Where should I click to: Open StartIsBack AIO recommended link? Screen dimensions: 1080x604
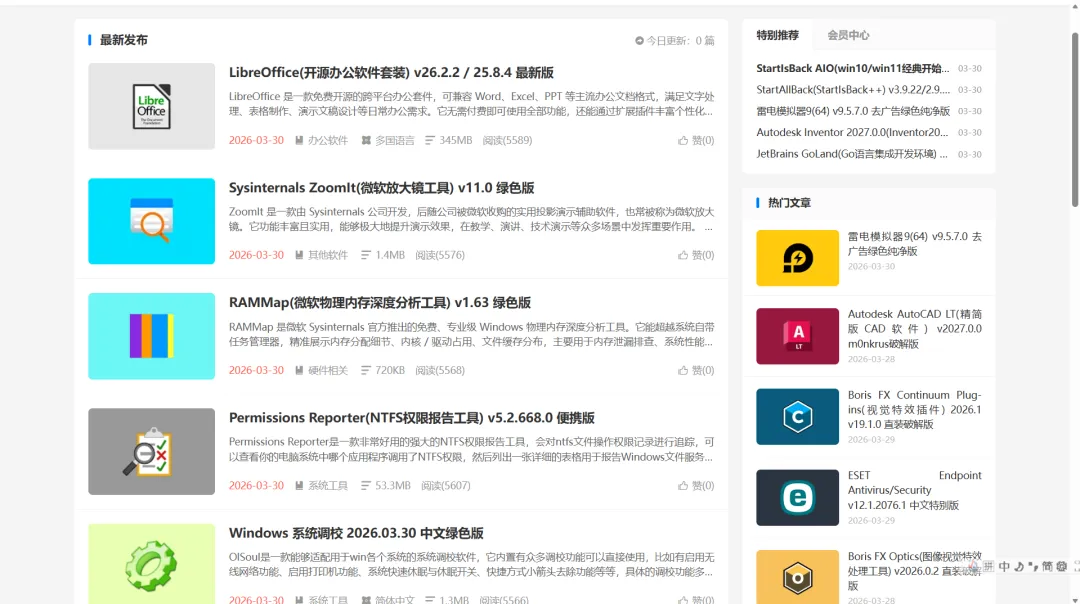tap(853, 68)
